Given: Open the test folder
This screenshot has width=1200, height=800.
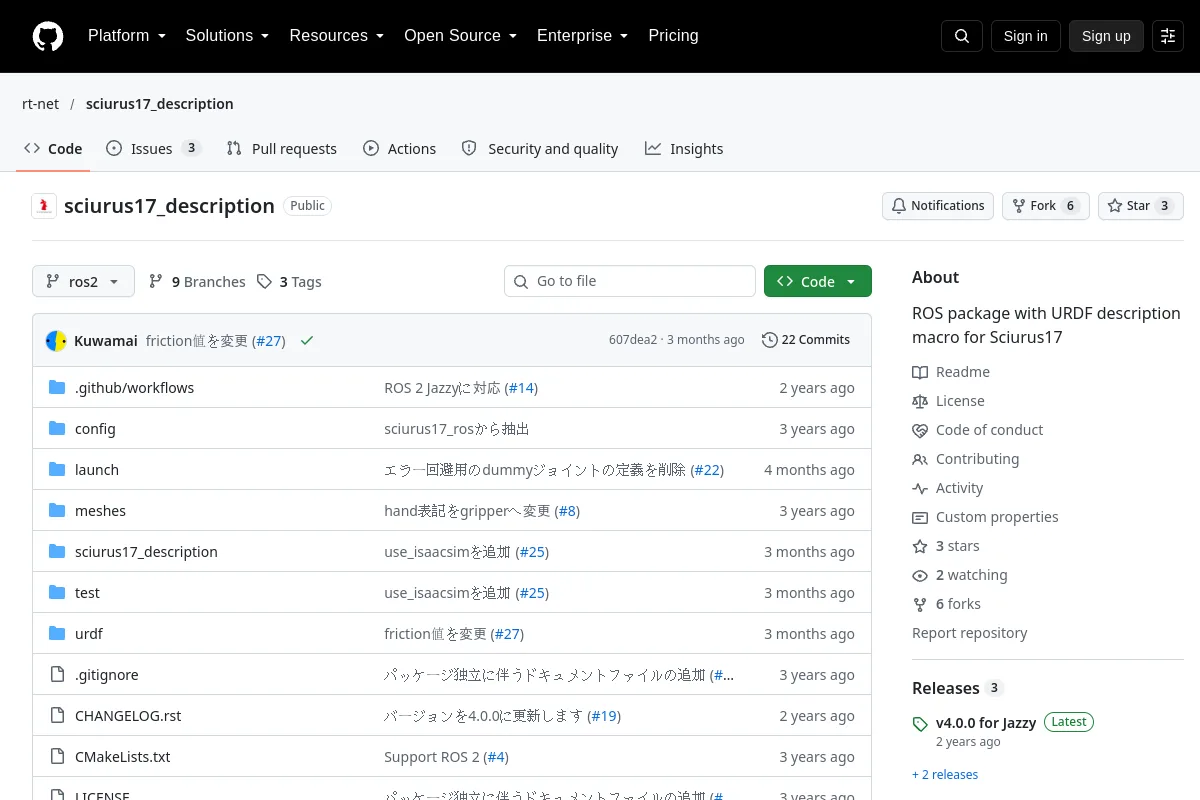Looking at the screenshot, I should 87,593.
